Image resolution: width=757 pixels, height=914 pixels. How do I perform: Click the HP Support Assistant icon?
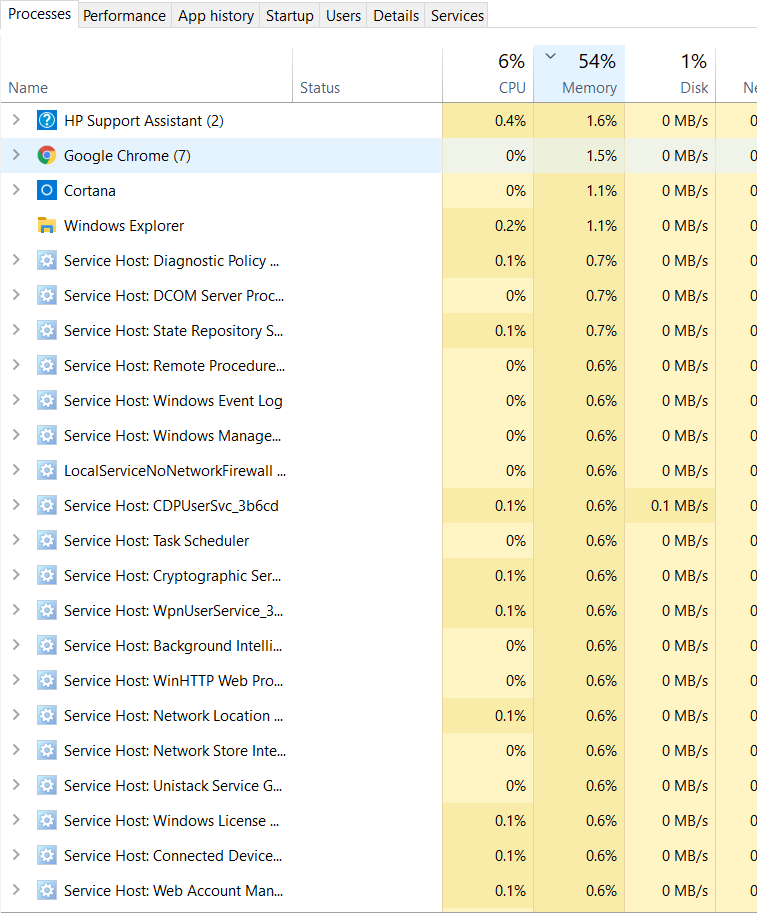(x=46, y=120)
